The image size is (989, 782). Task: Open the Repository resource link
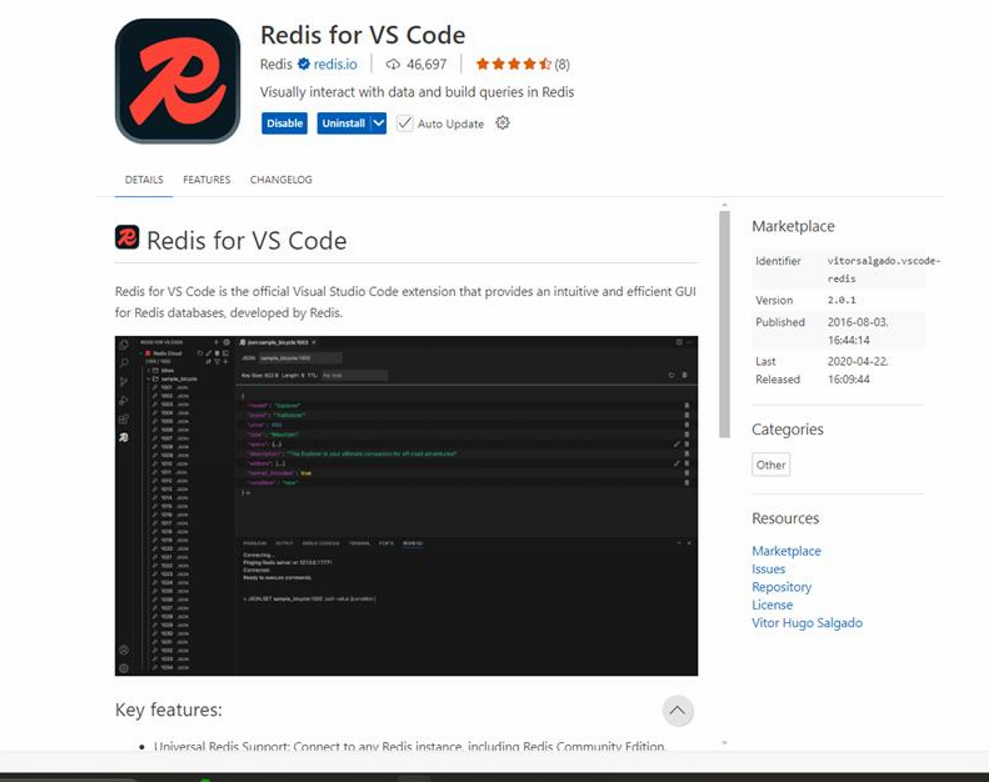[x=781, y=587]
